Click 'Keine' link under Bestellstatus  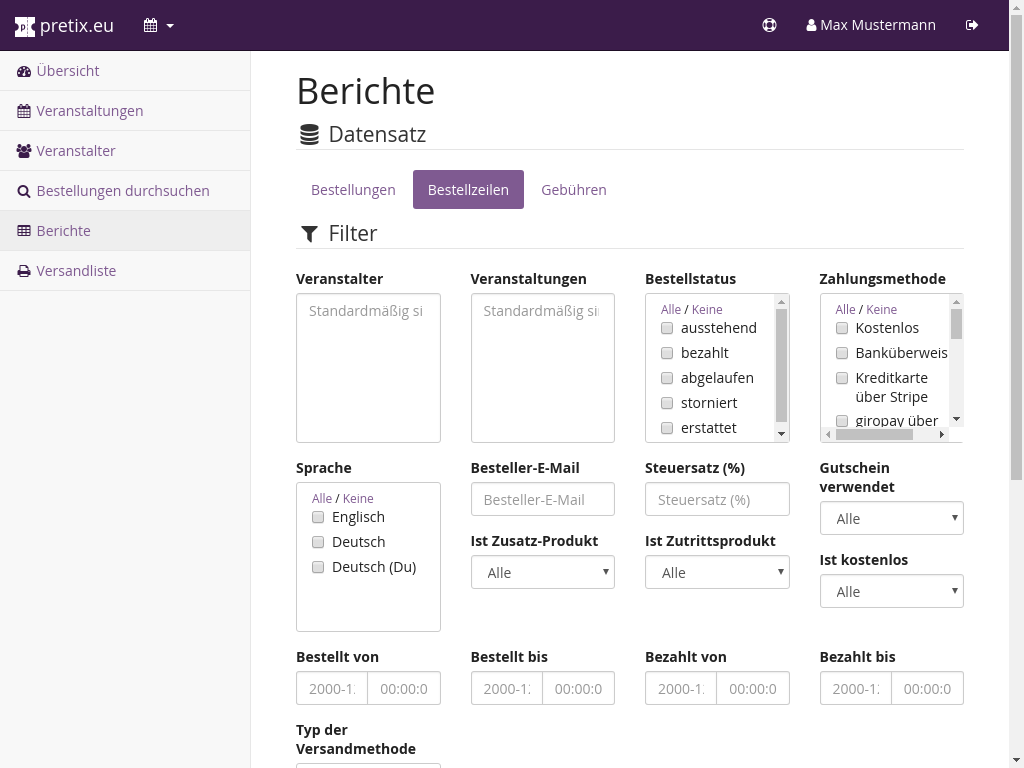point(706,310)
